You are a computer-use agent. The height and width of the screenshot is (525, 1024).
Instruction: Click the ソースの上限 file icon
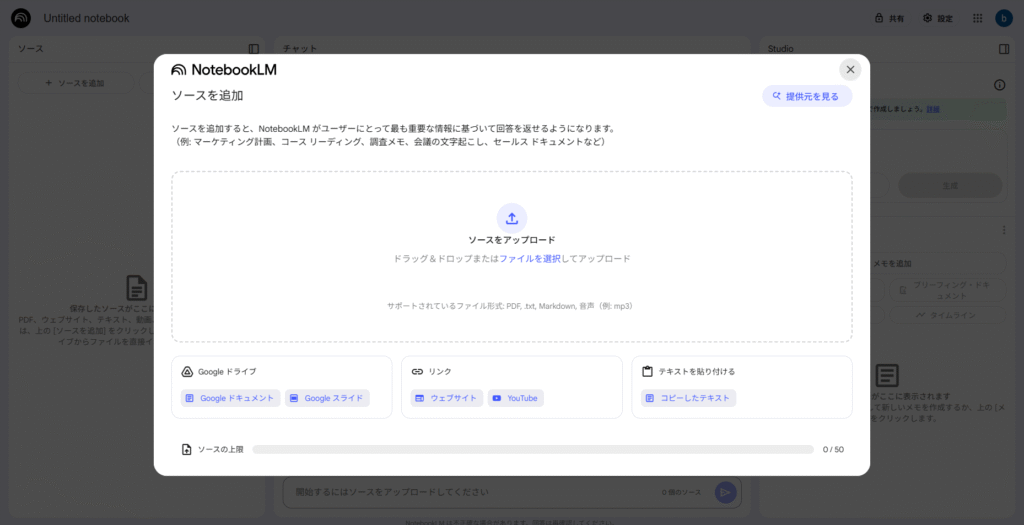point(186,449)
